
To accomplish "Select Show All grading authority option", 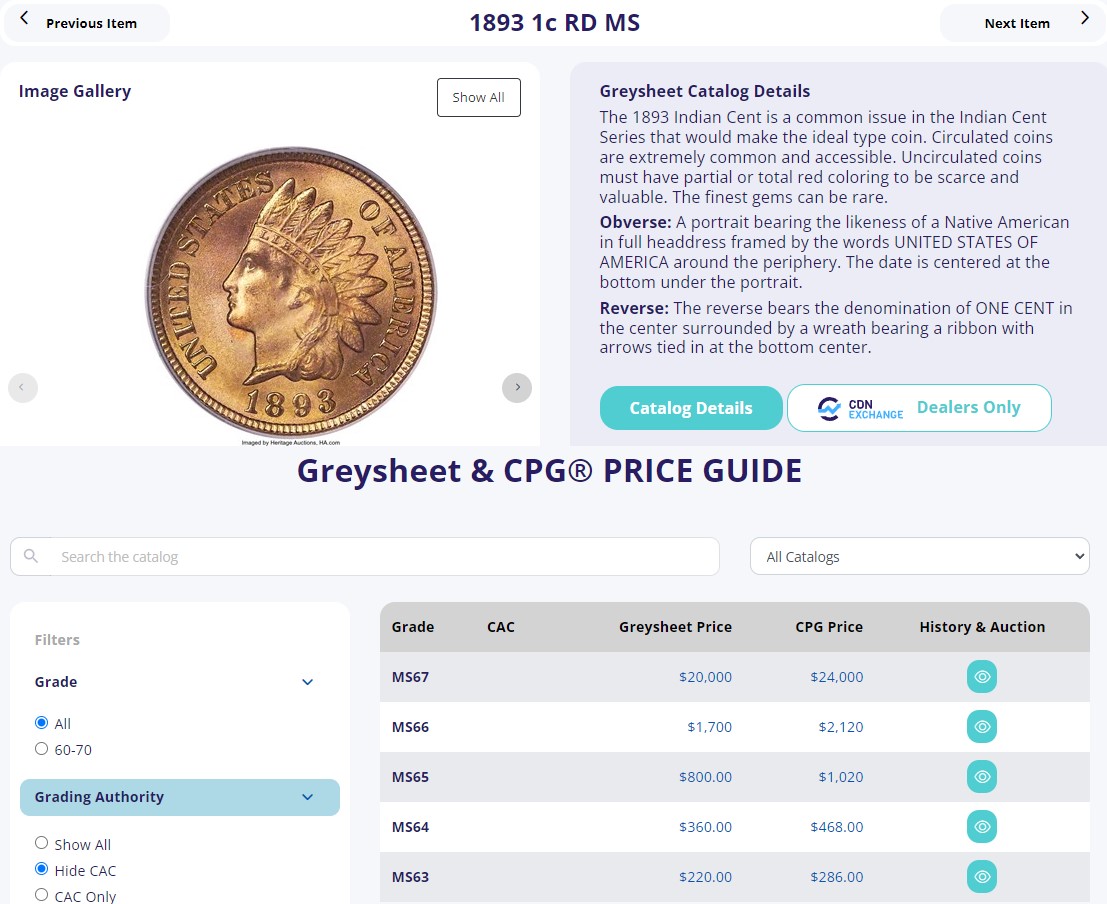I will click(x=42, y=843).
